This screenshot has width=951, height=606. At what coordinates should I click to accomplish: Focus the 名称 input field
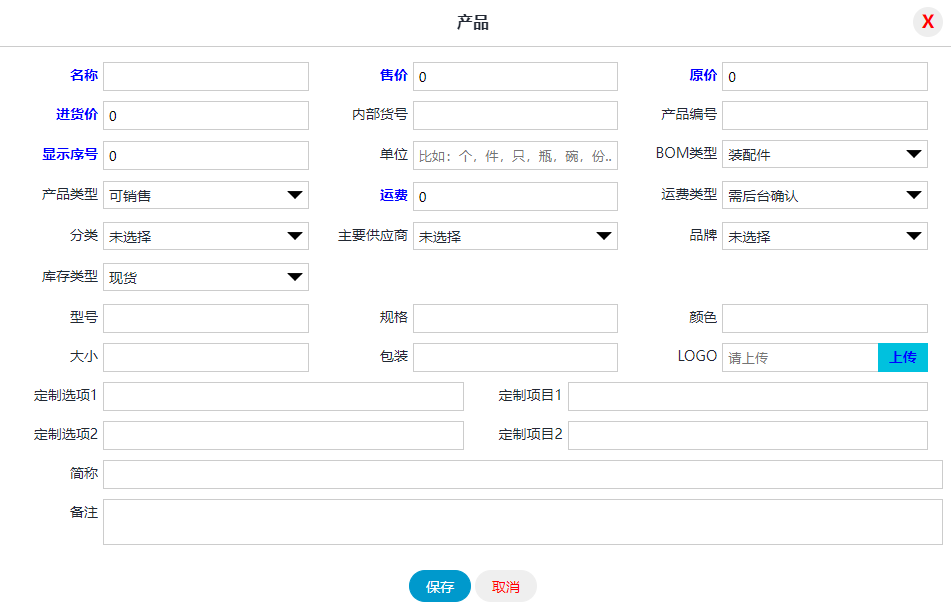point(205,77)
